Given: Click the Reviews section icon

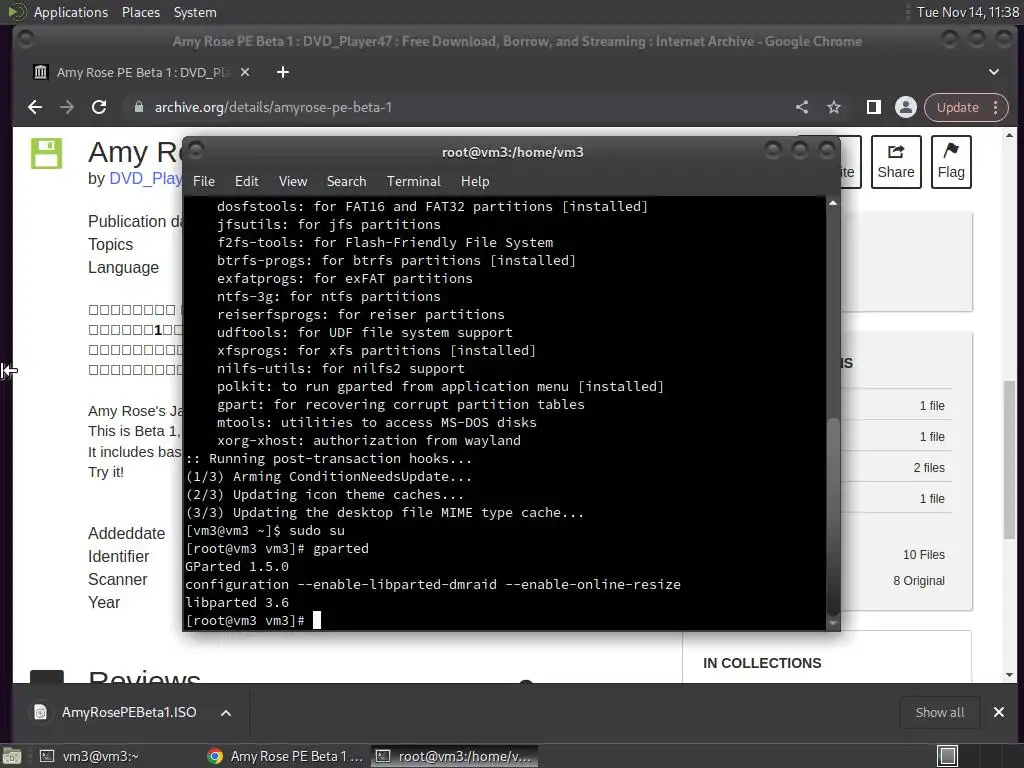Looking at the screenshot, I should pos(47,677).
